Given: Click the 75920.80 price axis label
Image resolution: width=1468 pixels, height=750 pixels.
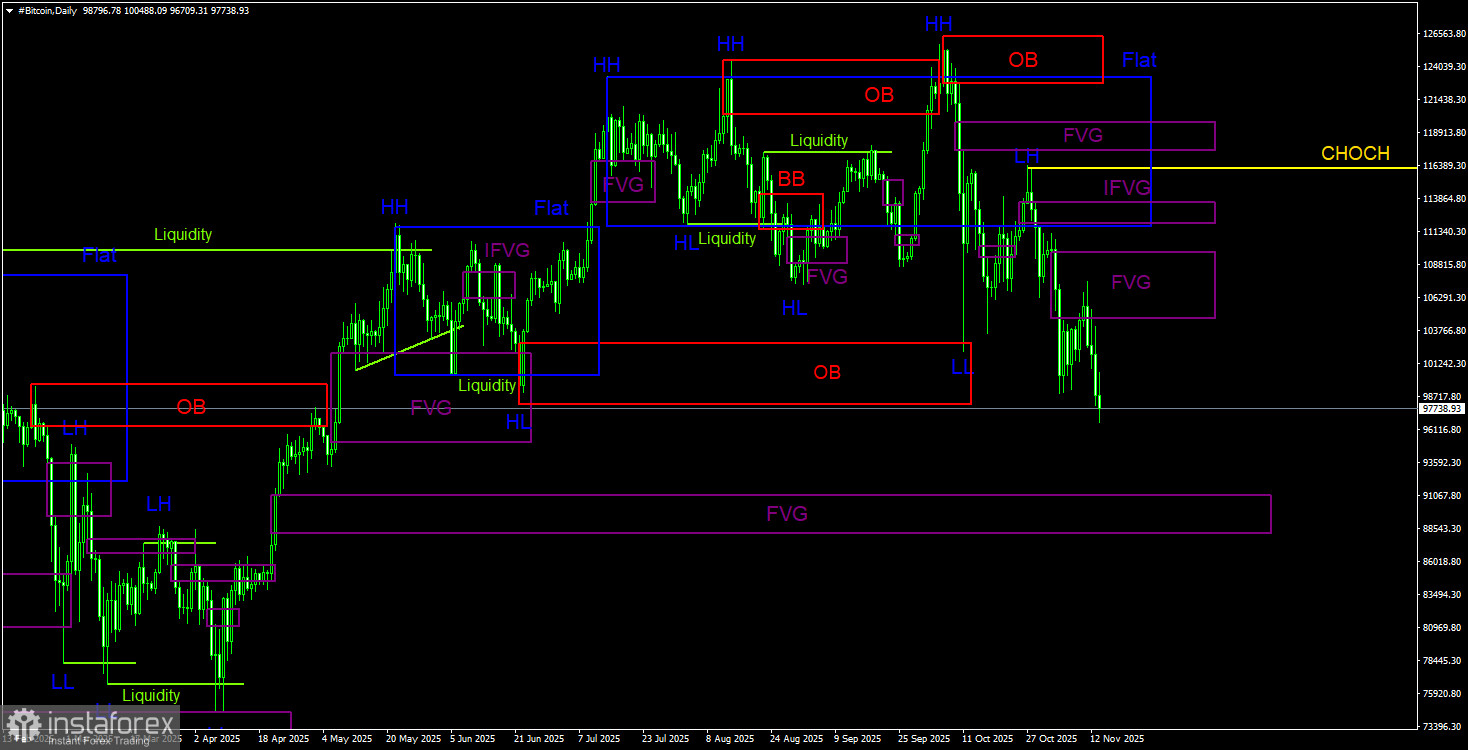Looking at the screenshot, I should 1440,694.
